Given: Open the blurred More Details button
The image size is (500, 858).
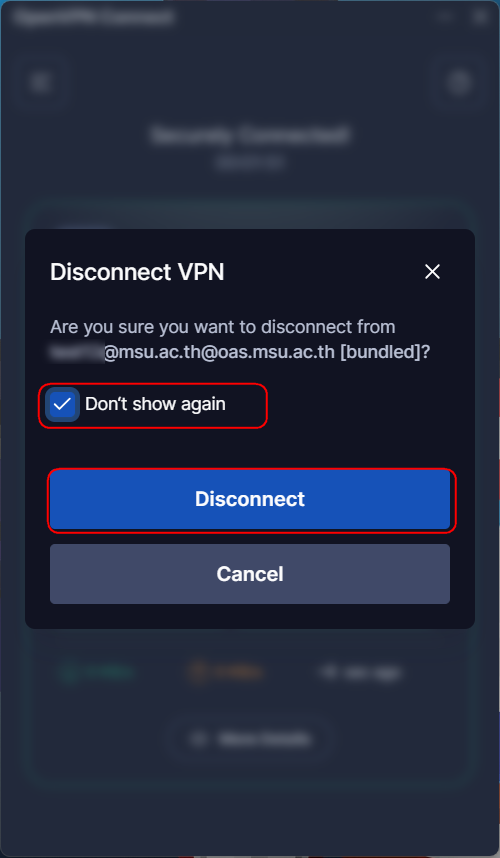Looking at the screenshot, I should [250, 739].
